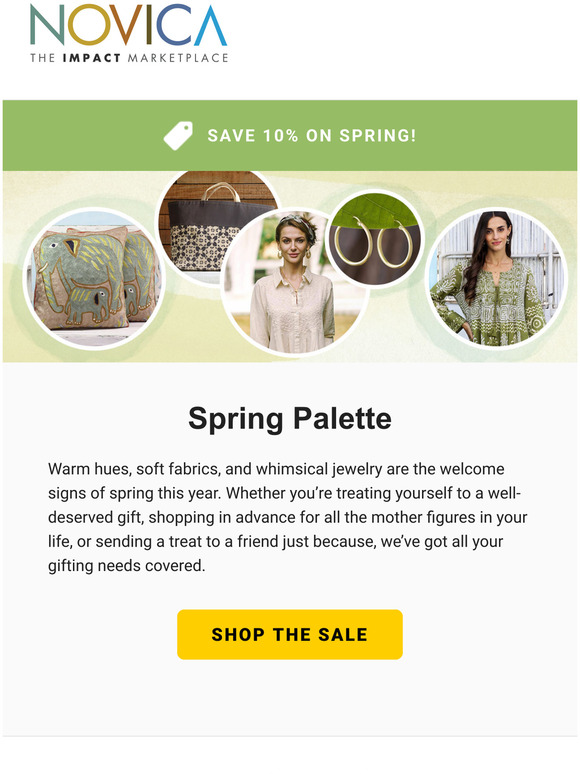Open the gold hoop earrings image
This screenshot has width=580, height=774.
[x=375, y=239]
